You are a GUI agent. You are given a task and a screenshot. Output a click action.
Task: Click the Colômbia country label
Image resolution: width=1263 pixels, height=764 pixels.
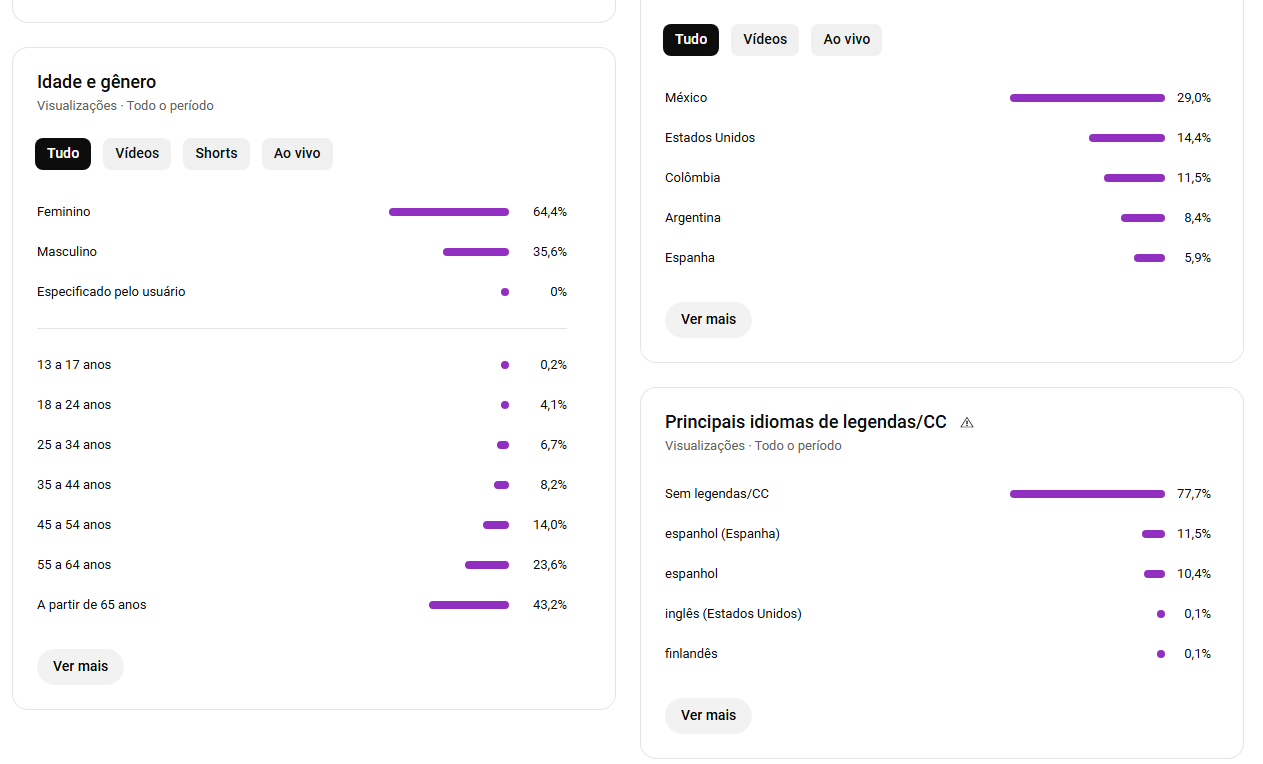pyautogui.click(x=693, y=178)
